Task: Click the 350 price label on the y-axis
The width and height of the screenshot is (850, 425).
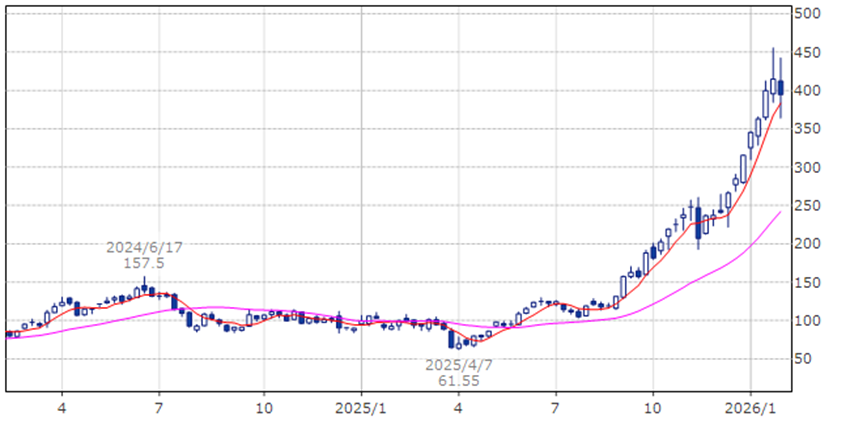Action: [x=807, y=129]
